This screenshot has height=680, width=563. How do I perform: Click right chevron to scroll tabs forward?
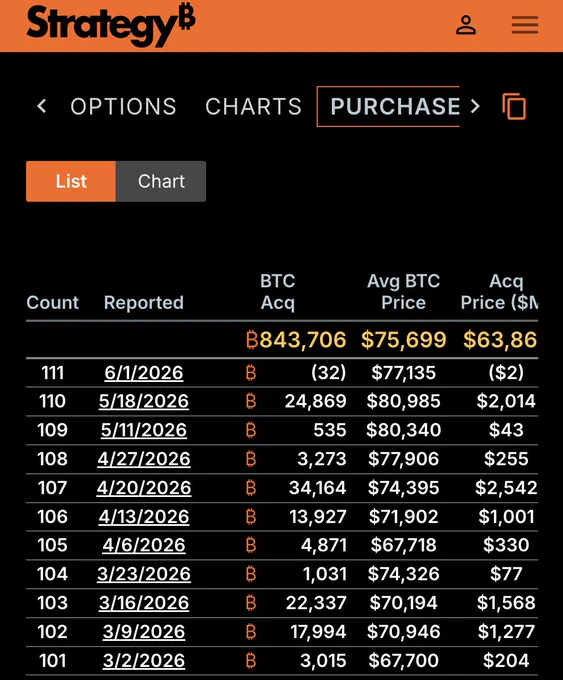[x=475, y=106]
